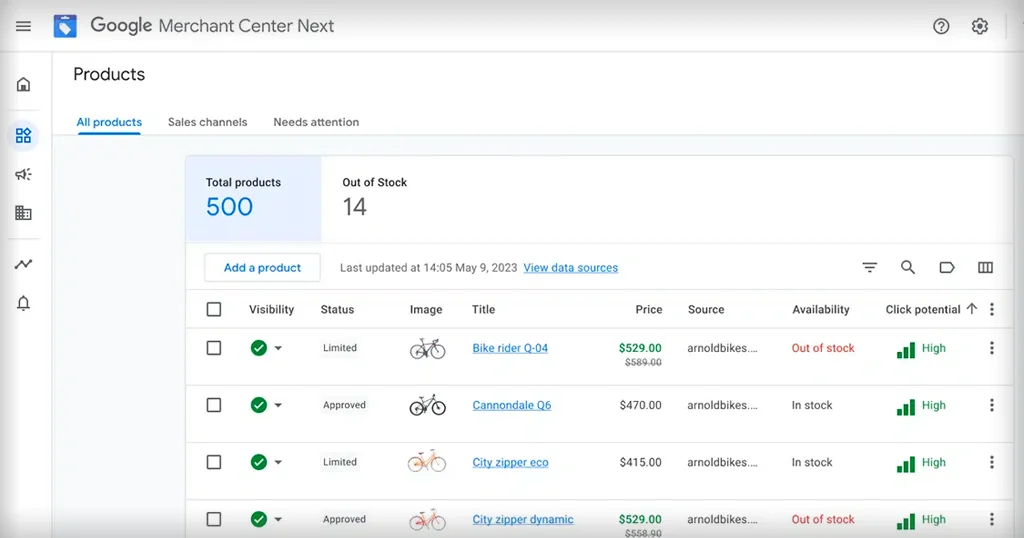This screenshot has width=1024, height=538.
Task: Click the search magnifier in table toolbar
Action: point(908,268)
